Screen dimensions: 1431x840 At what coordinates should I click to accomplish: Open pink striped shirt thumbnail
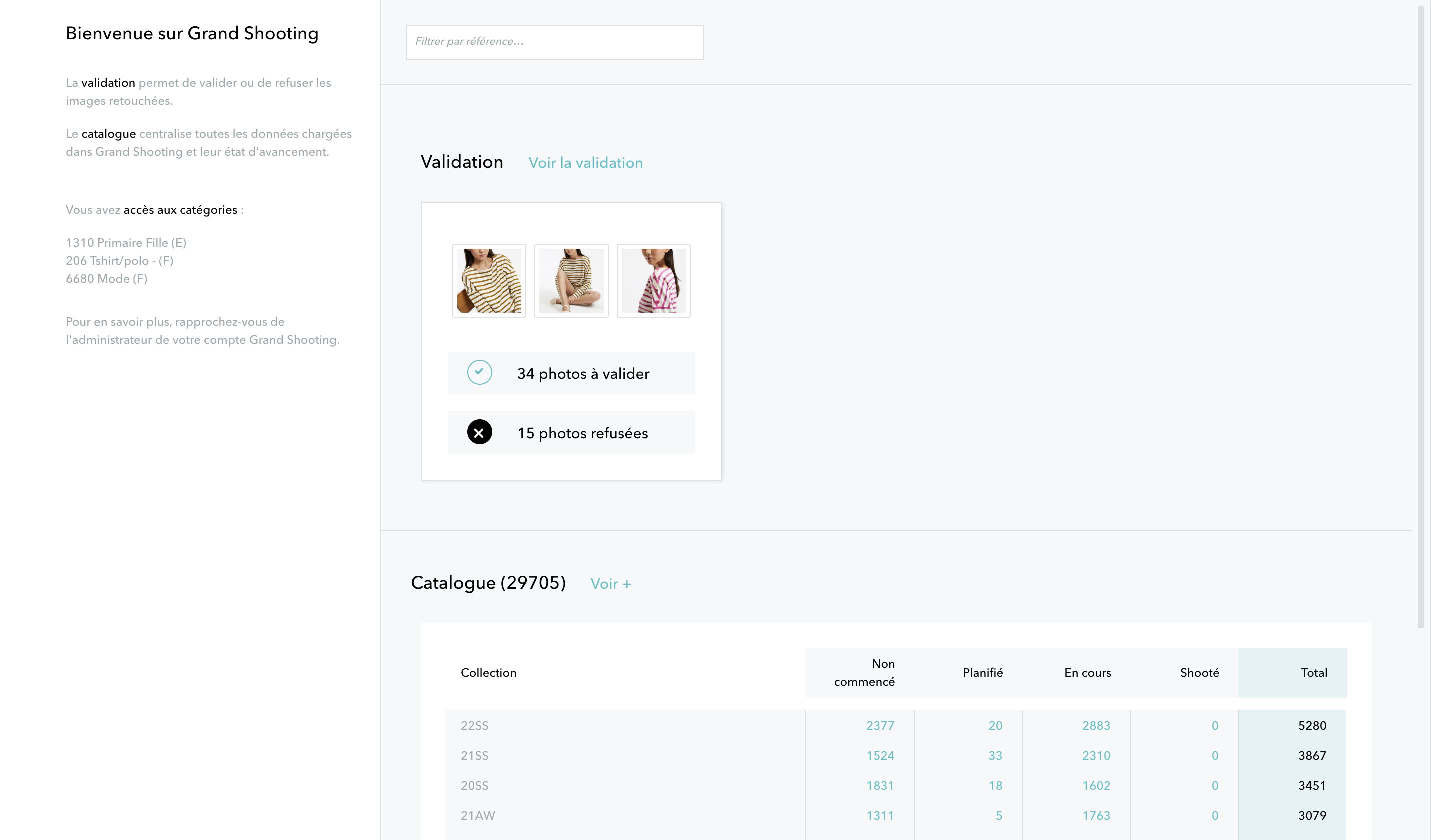(653, 280)
